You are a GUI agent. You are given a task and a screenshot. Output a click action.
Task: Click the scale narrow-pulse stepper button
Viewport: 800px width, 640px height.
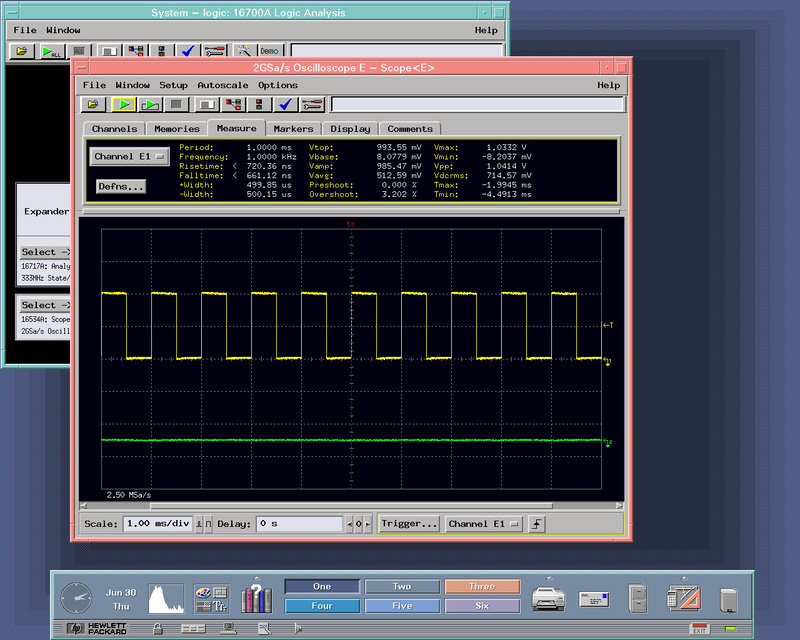(199, 524)
